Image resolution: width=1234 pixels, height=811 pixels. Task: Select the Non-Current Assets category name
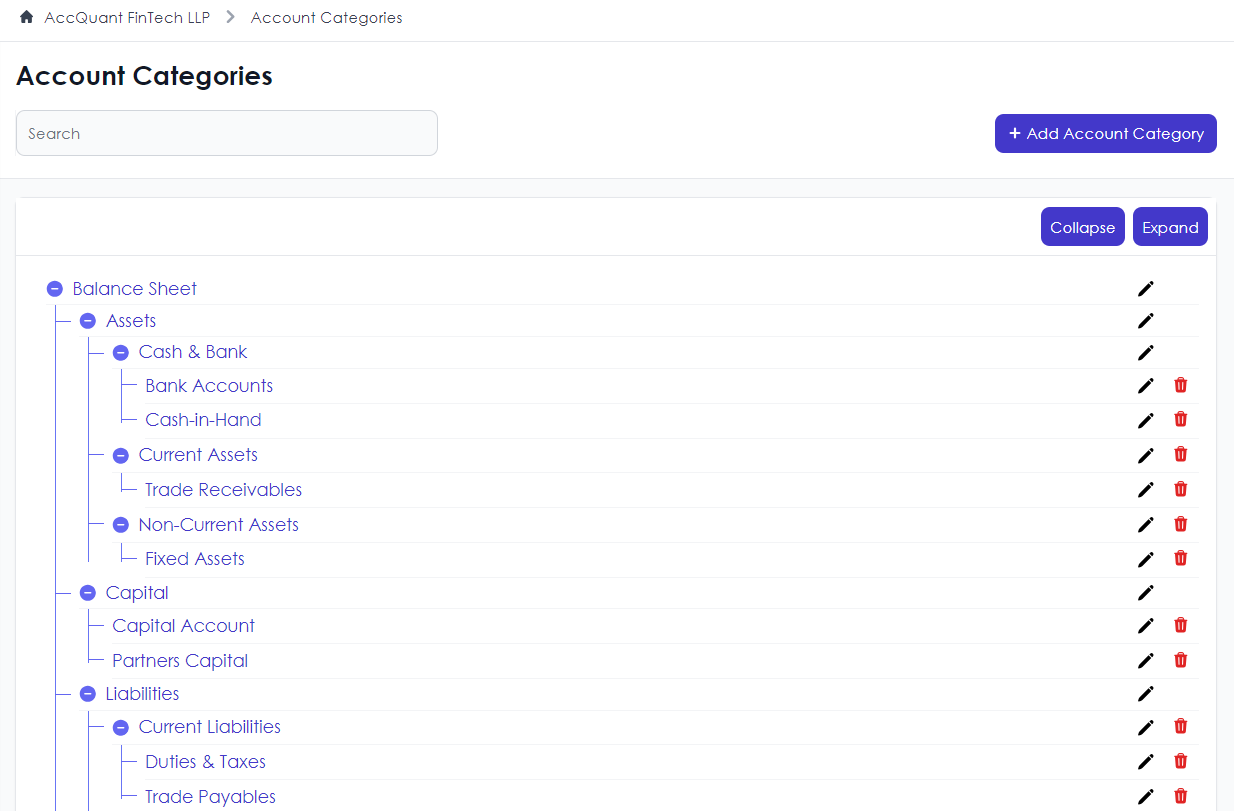(x=218, y=524)
